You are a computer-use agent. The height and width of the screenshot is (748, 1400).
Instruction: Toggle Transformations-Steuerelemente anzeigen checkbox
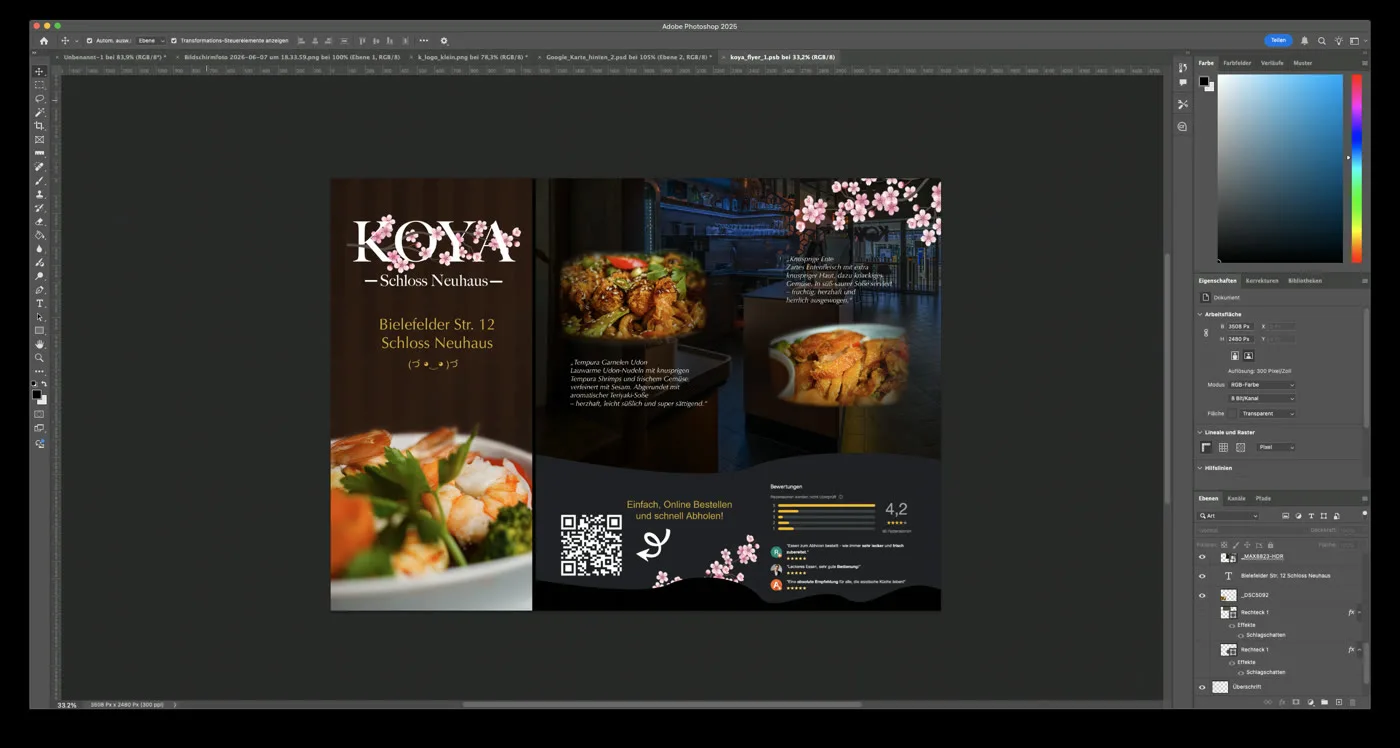coord(174,41)
